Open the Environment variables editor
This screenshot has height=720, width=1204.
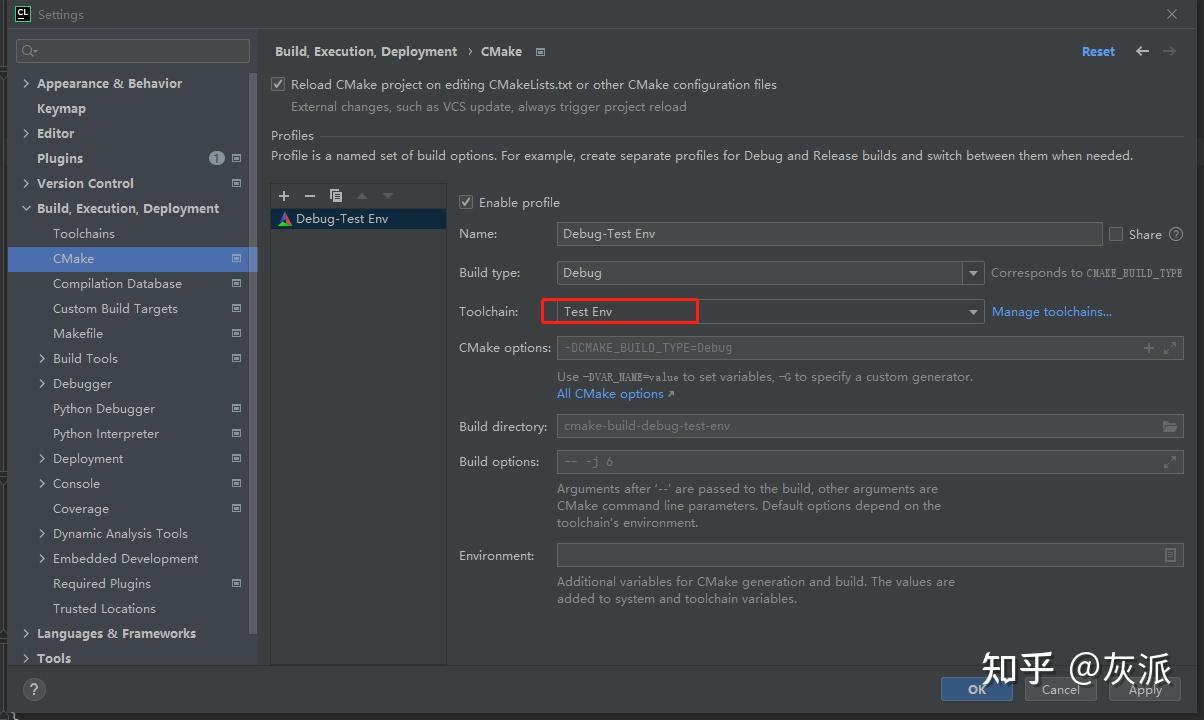pyautogui.click(x=1170, y=555)
